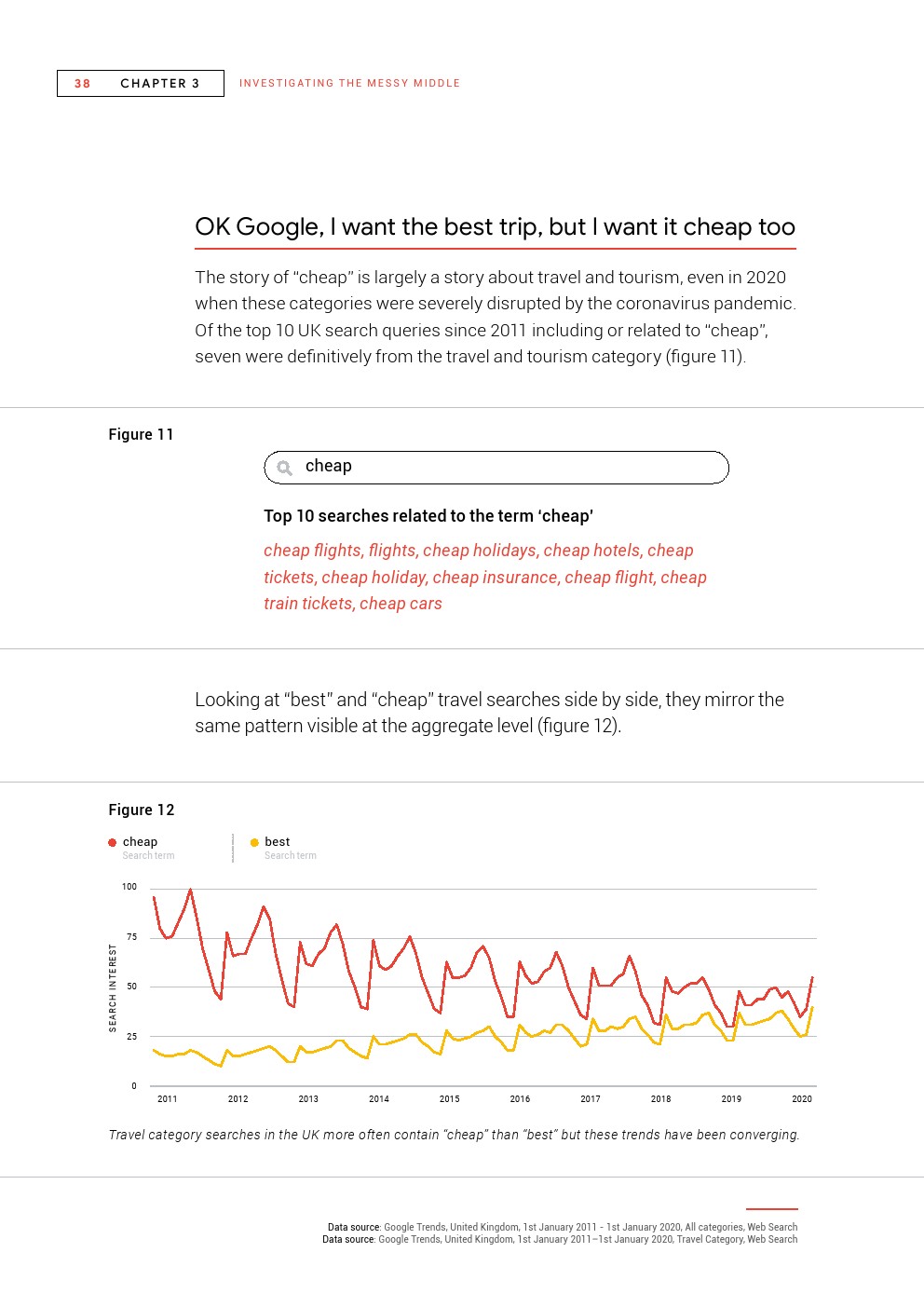
Task: Click the red dot beside cheap legend
Action: 113,842
